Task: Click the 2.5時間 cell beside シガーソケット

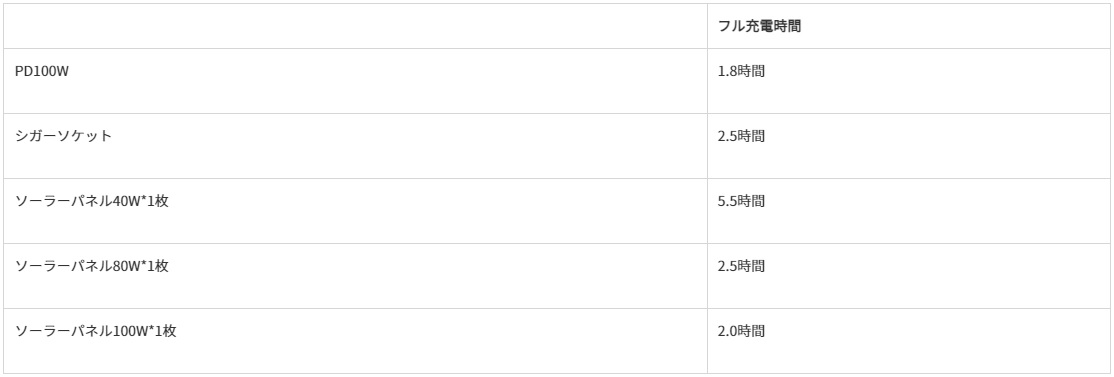Action: click(x=741, y=136)
